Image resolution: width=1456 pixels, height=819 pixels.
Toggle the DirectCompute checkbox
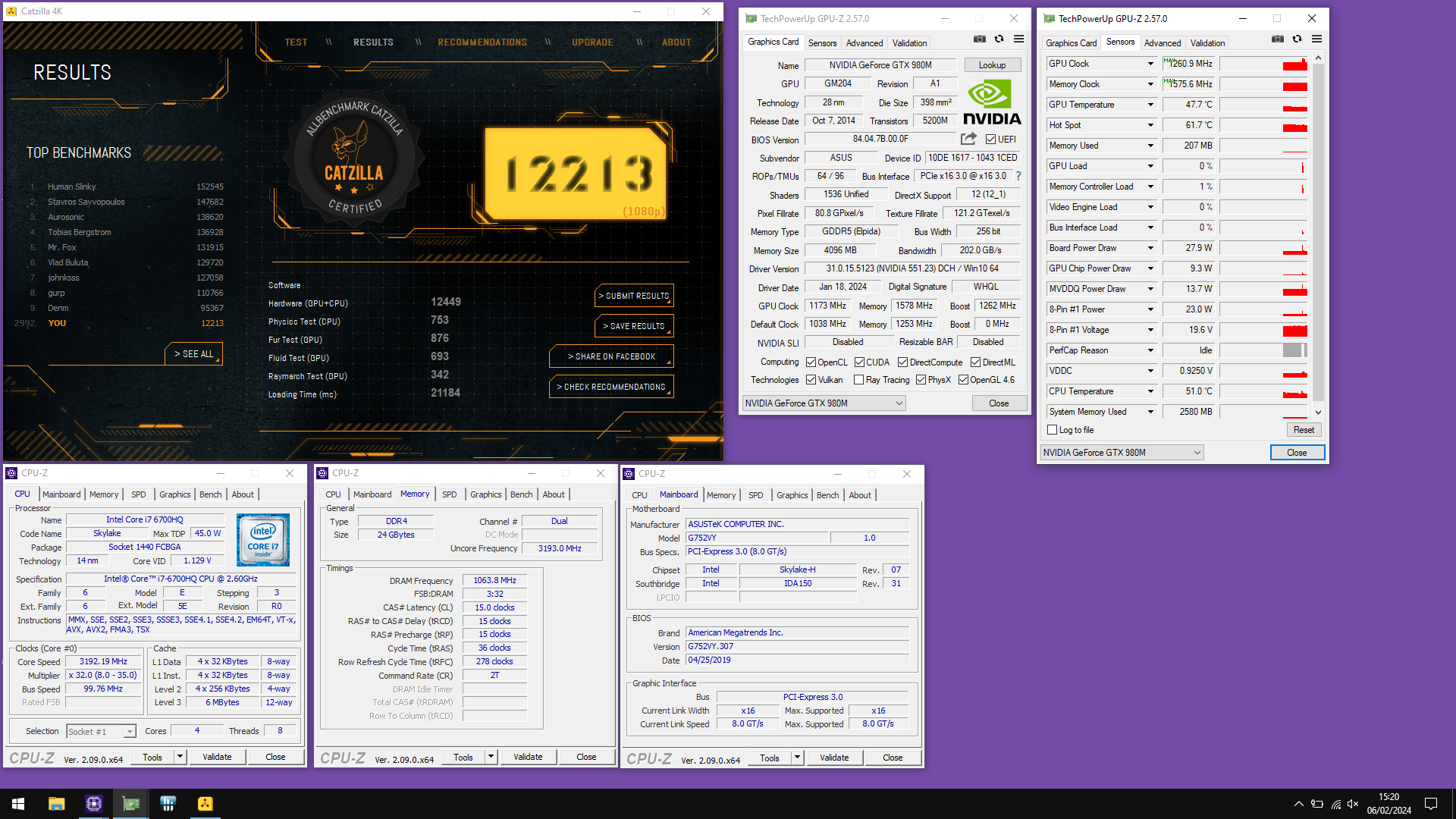click(902, 362)
